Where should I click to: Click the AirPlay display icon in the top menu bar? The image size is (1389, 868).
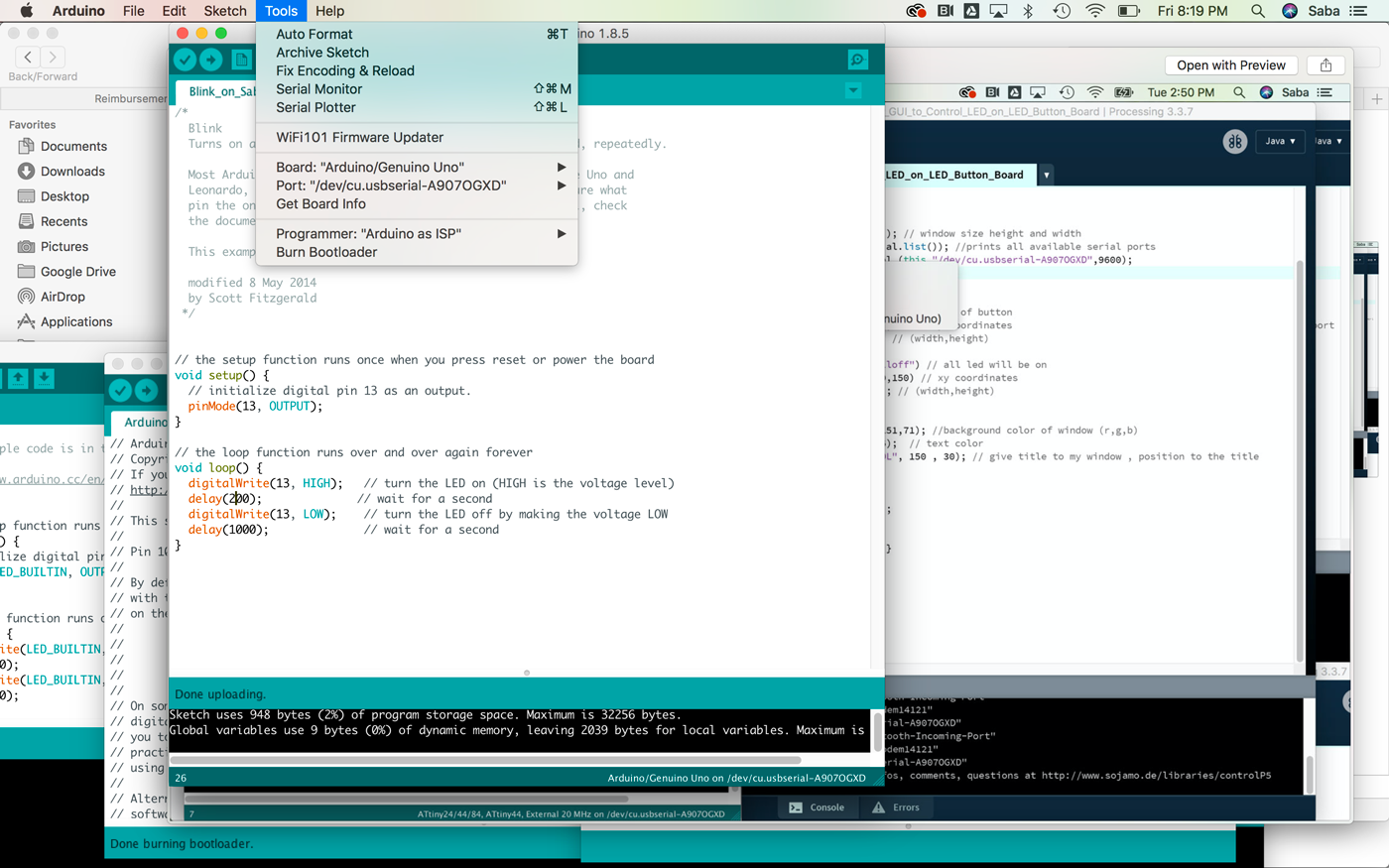point(998,11)
